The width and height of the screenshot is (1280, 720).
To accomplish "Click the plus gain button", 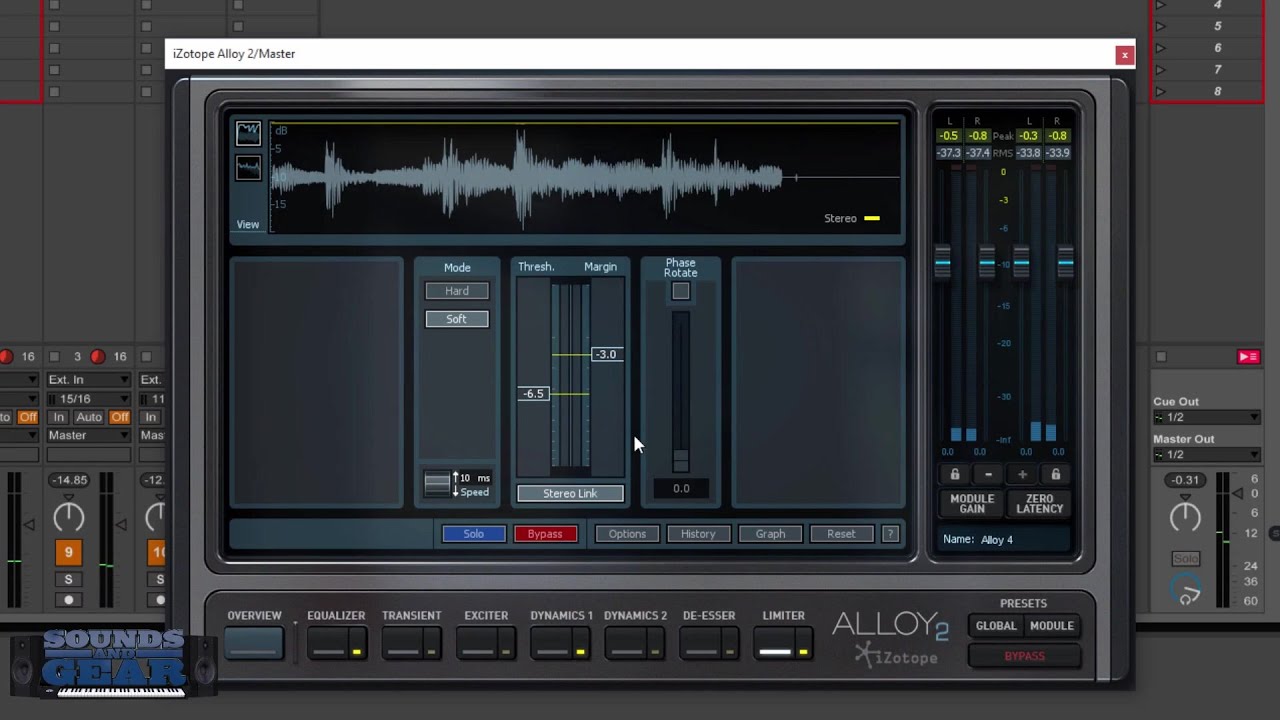I will coord(1022,475).
